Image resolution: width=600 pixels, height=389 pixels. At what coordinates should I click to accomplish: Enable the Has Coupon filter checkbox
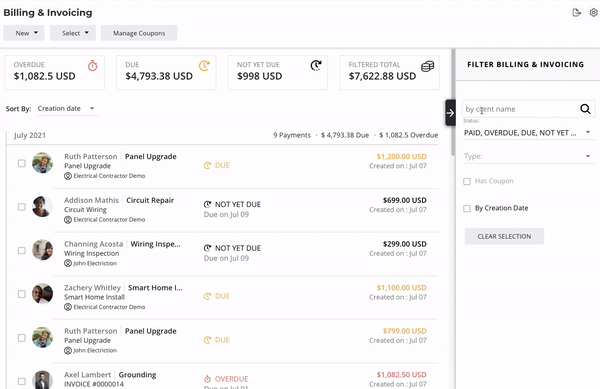467,181
